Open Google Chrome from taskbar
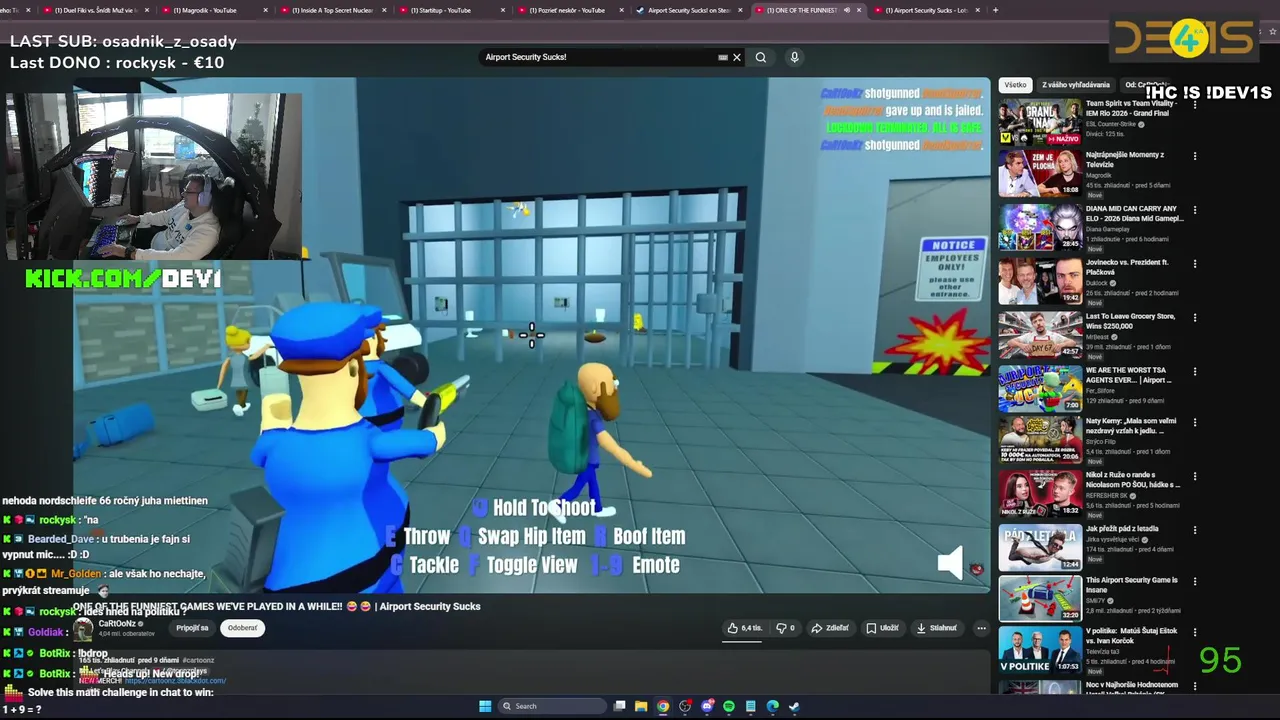This screenshot has height=720, width=1280. click(x=663, y=706)
